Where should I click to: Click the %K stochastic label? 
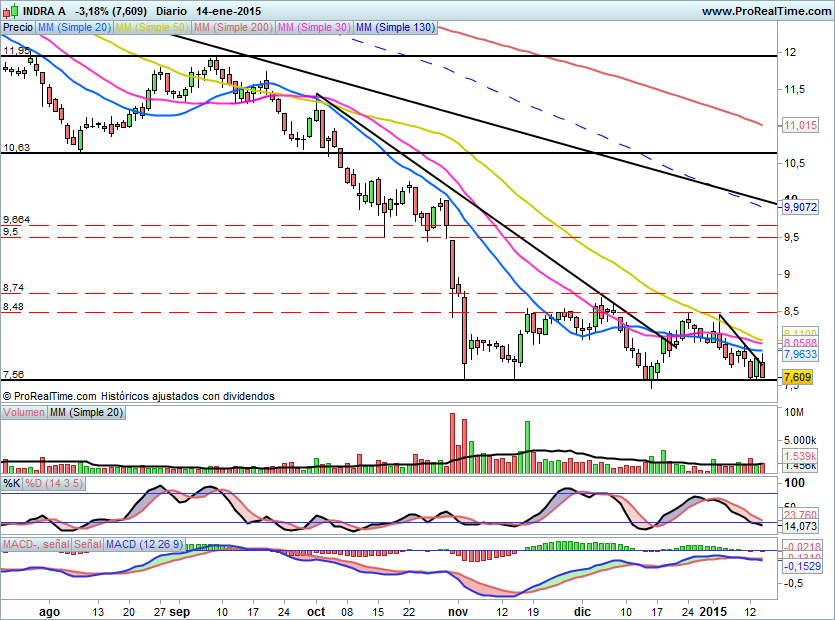pos(12,484)
